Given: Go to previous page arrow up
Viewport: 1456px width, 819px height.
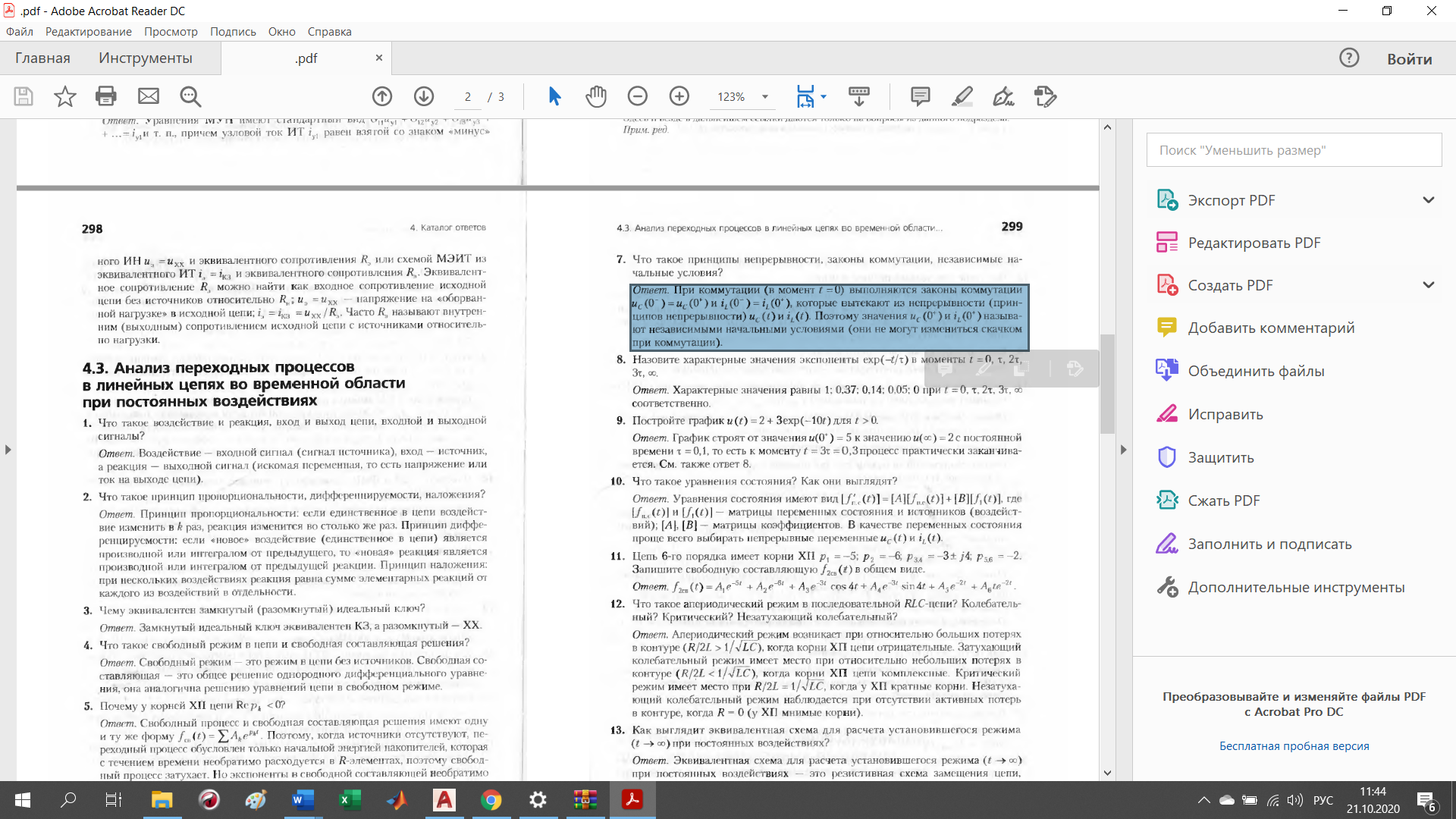Looking at the screenshot, I should pos(382,96).
